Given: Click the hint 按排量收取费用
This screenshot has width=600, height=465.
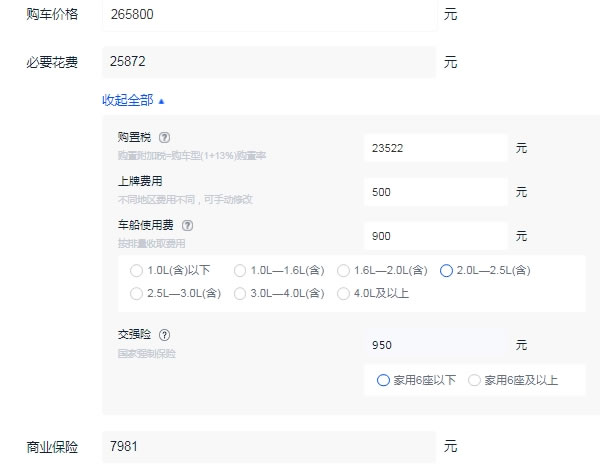Looking at the screenshot, I should pos(152,243).
